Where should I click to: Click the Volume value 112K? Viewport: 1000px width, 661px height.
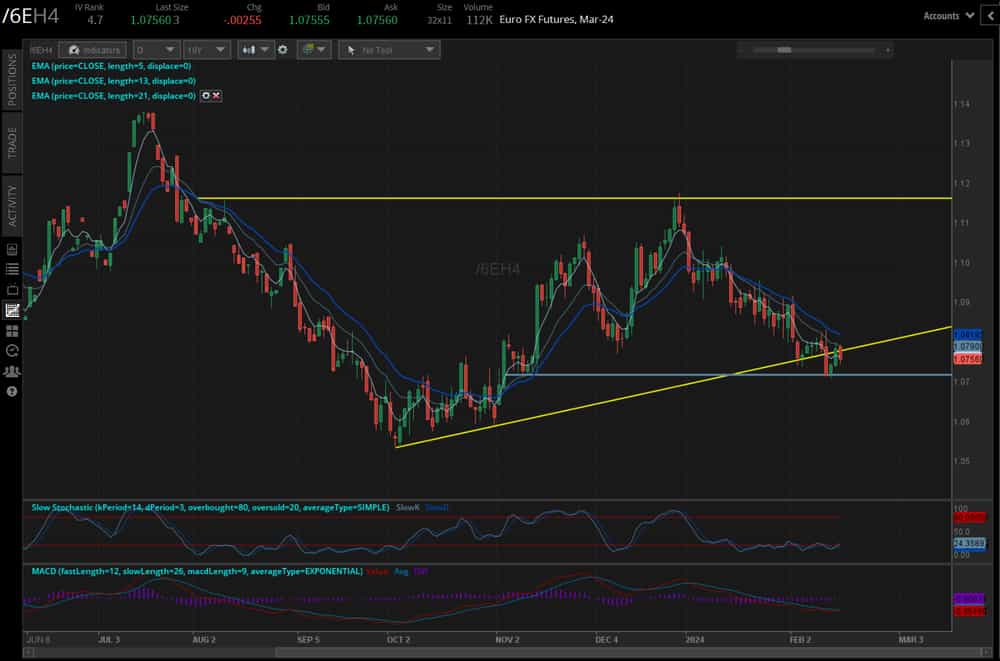click(480, 20)
